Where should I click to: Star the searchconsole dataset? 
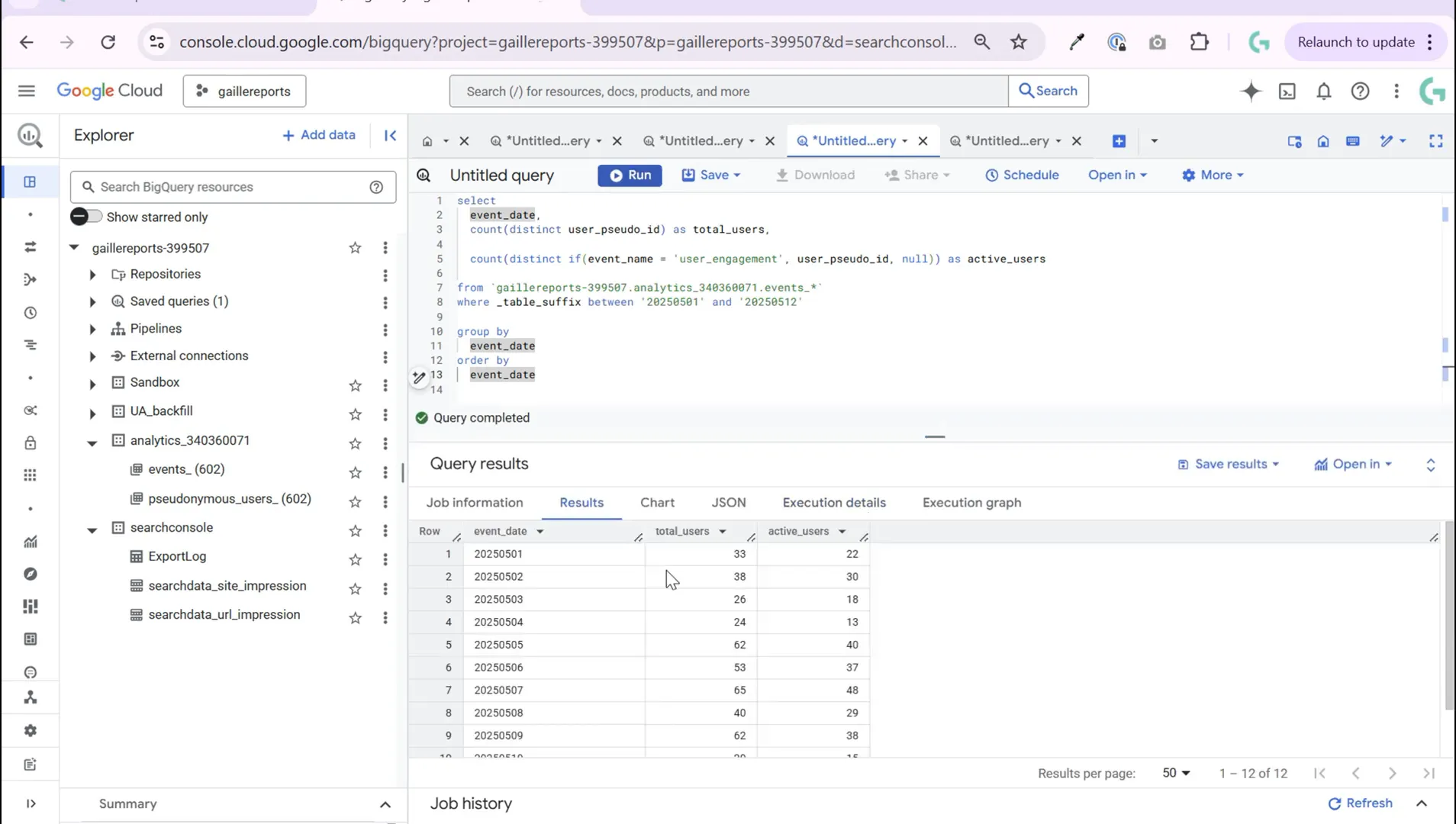355,530
